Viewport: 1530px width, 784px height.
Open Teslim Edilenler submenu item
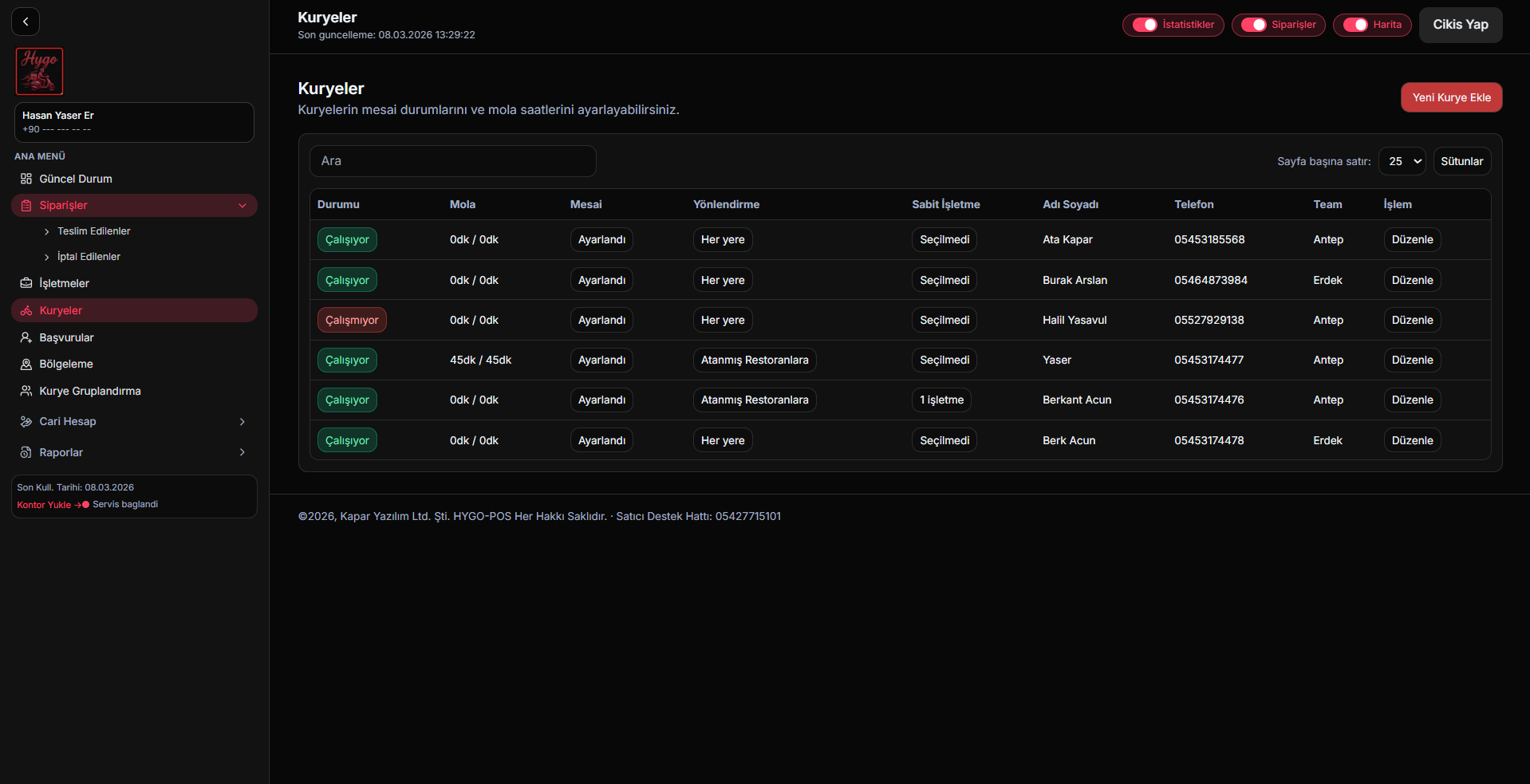(93, 231)
